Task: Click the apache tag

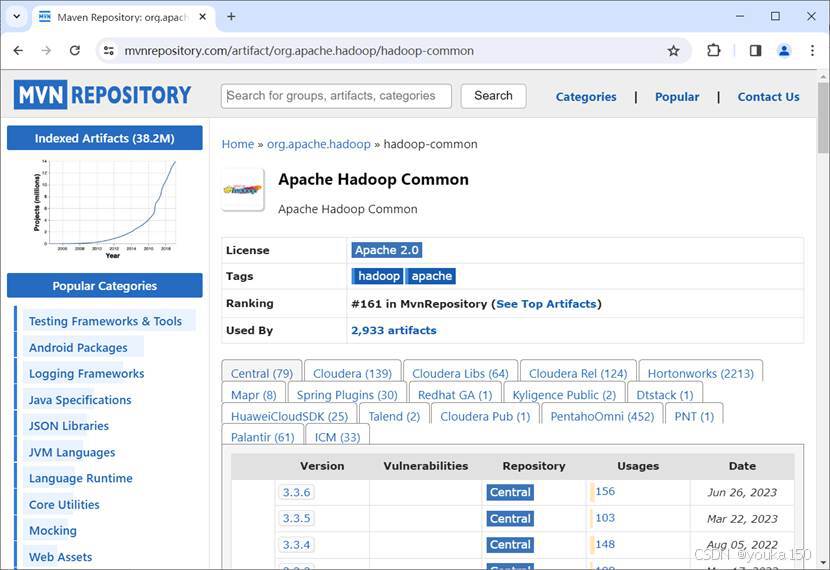Action: click(x=431, y=276)
